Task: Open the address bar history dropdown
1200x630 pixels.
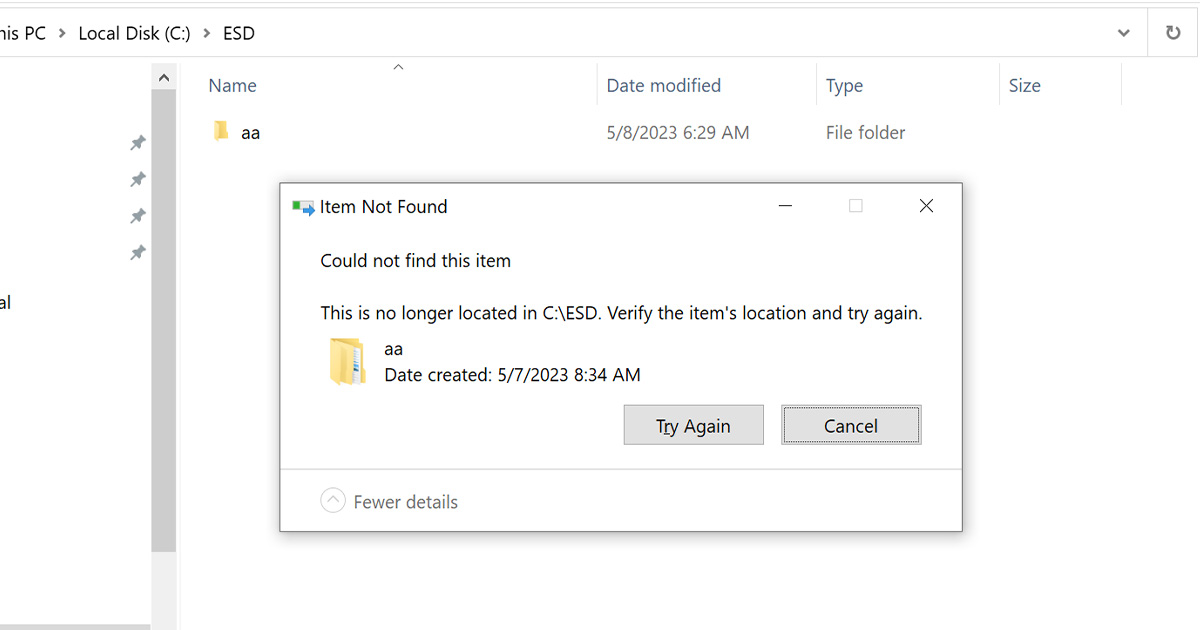Action: point(1123,32)
